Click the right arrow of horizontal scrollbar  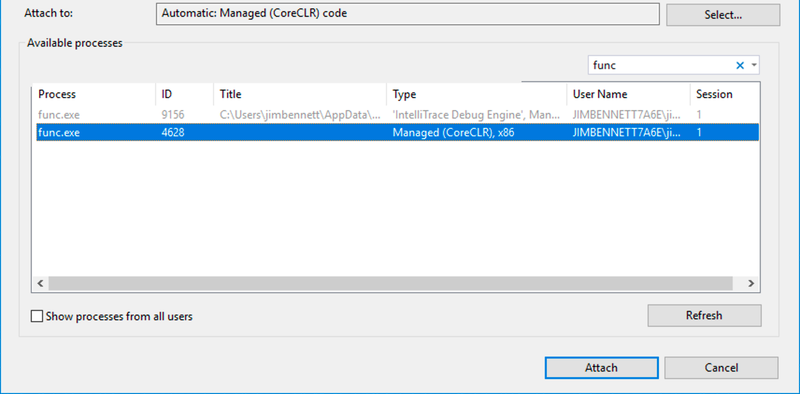point(751,283)
